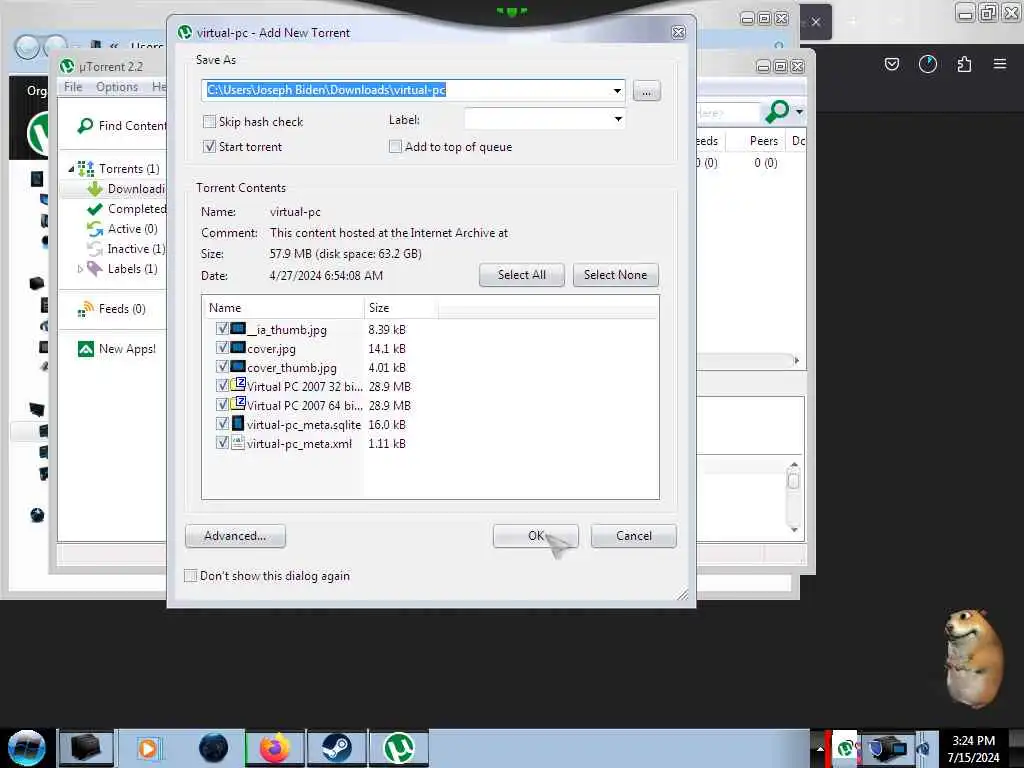Select the Completed checkmark icon
Viewport: 1024px width, 768px height.
[x=95, y=209]
